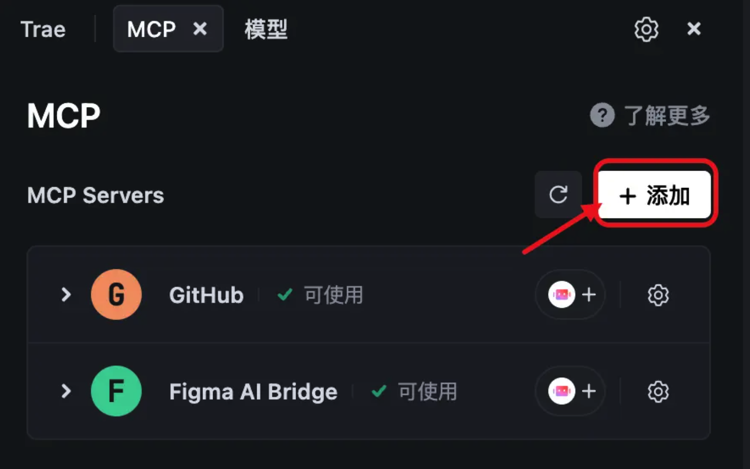Open Figma AI Bridge settings gear
The image size is (750, 469).
click(658, 392)
